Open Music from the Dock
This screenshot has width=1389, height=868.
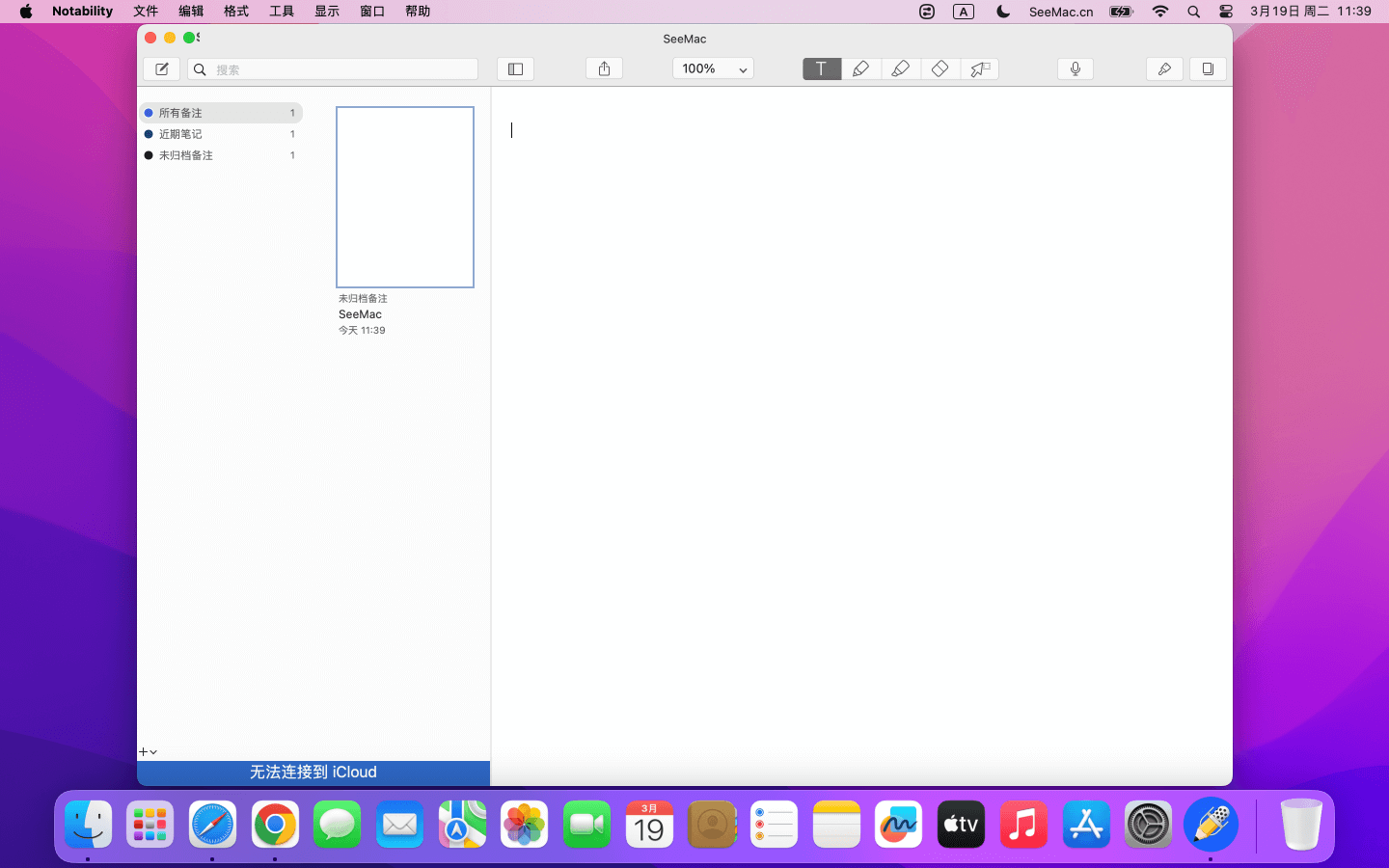(1023, 825)
